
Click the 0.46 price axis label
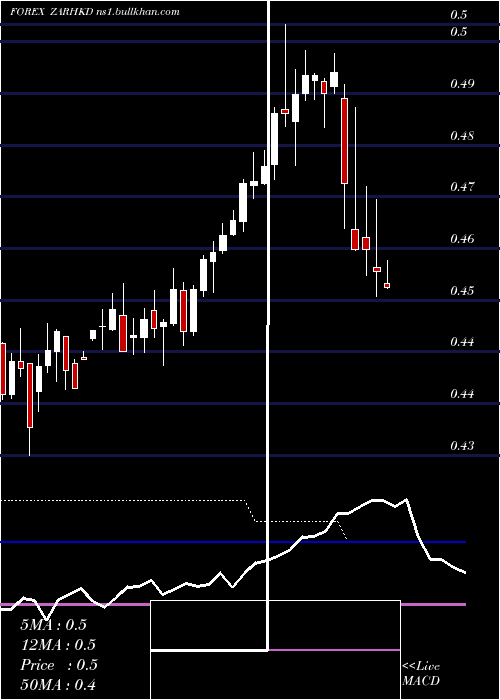pyautogui.click(x=462, y=239)
